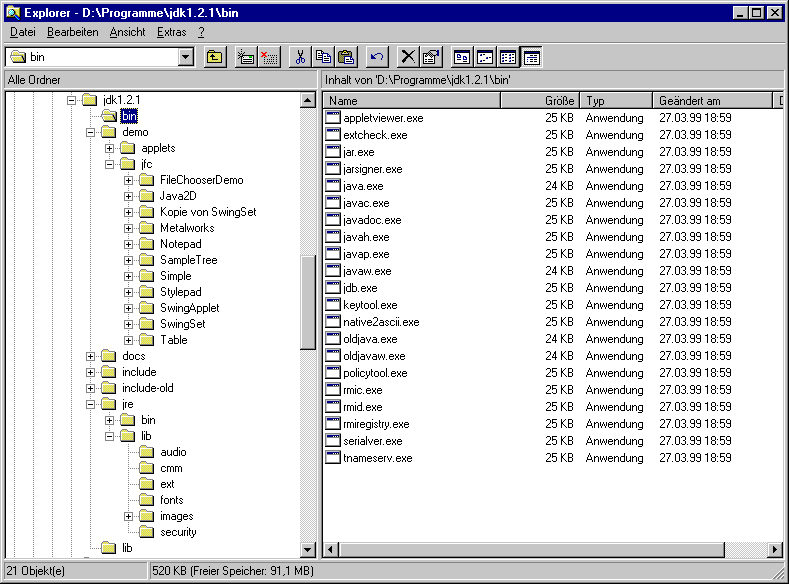Open the Extras menu
The width and height of the screenshot is (789, 584).
tap(172, 32)
